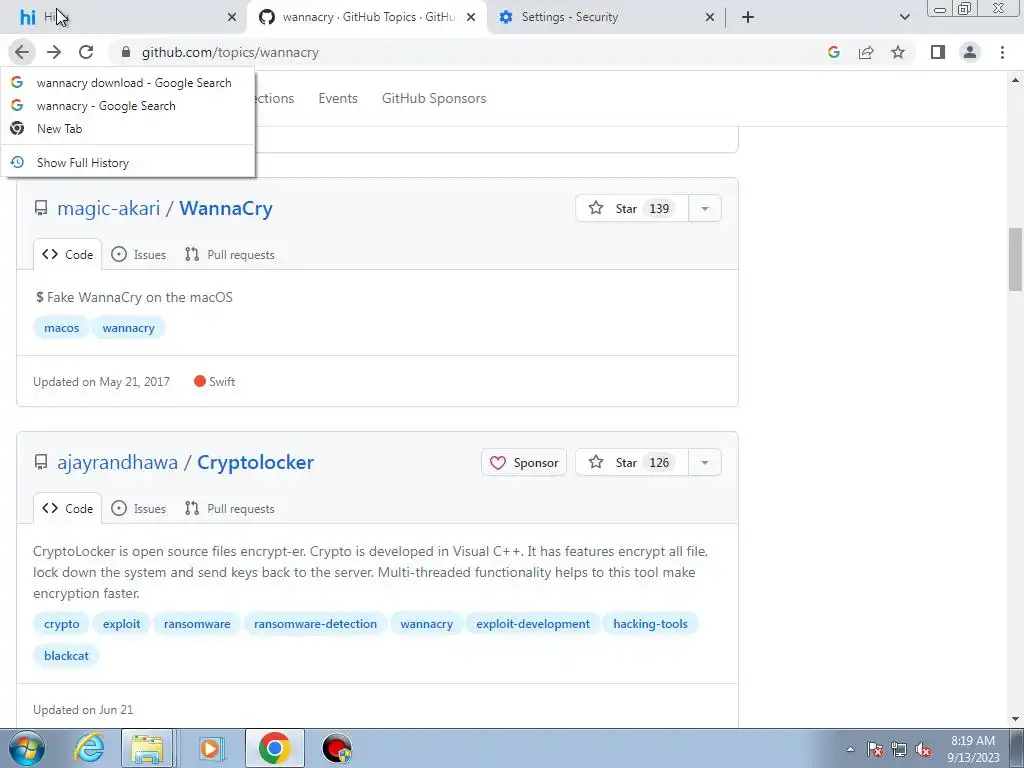Screen dimensions: 1024x768
Task: Click the exploit-development topic tag
Action: (533, 624)
